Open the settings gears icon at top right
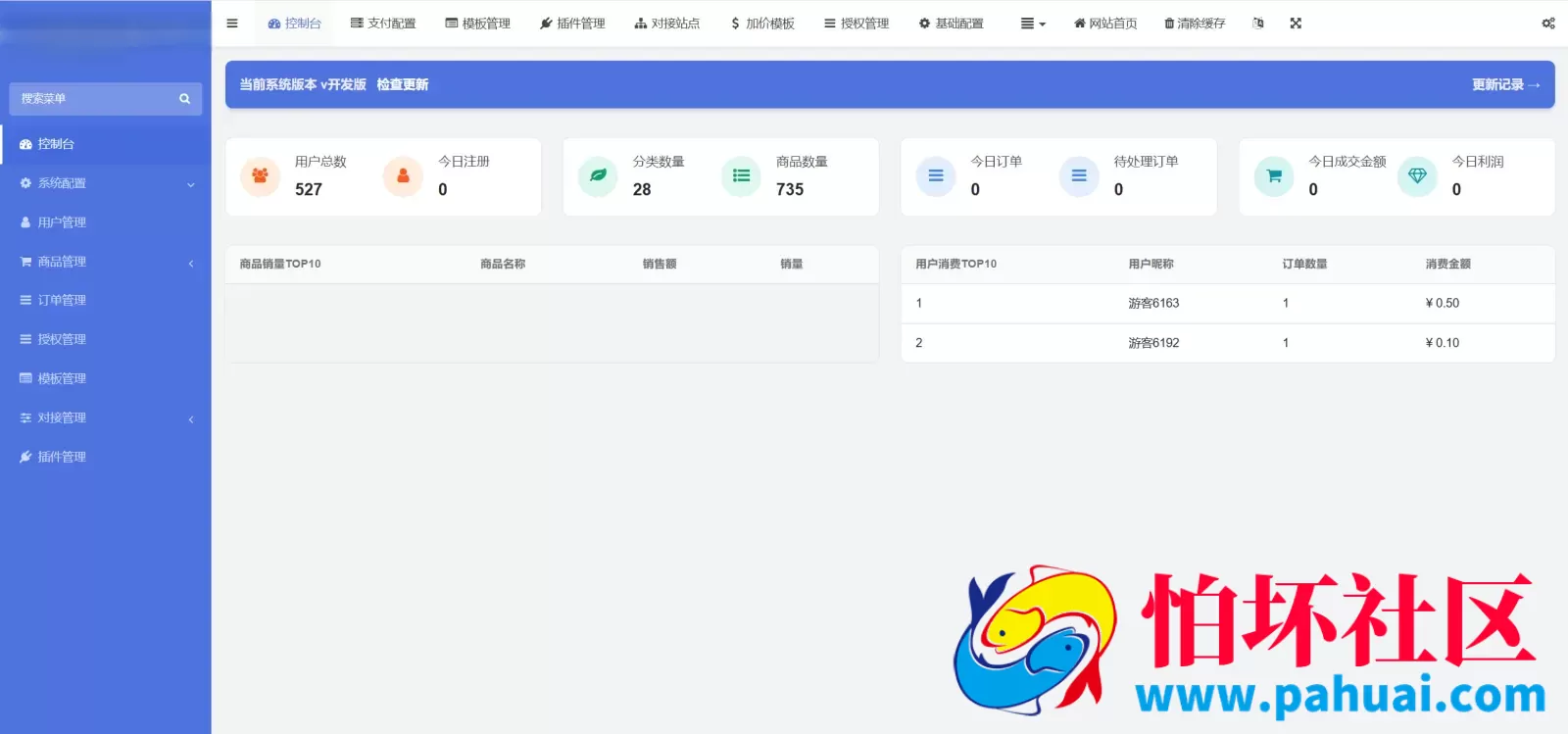This screenshot has height=734, width=1568. 1548,24
